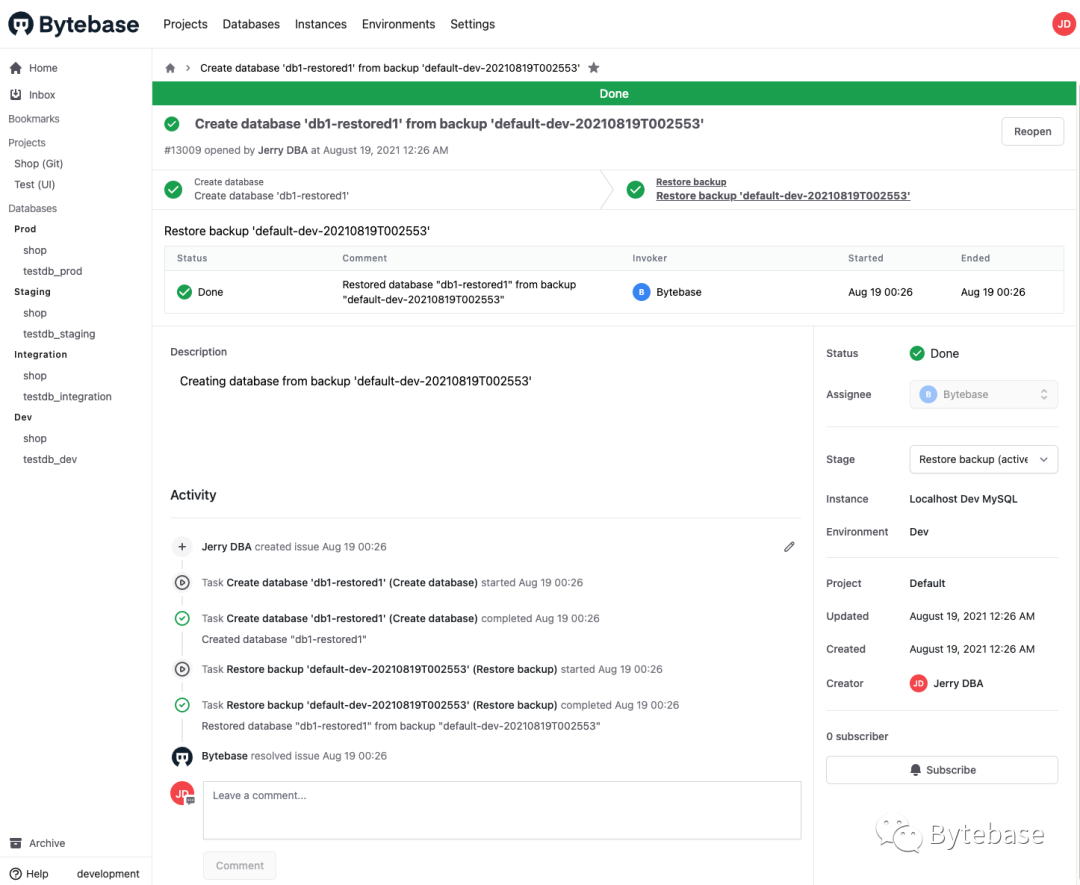Click the Comment button

(x=240, y=866)
